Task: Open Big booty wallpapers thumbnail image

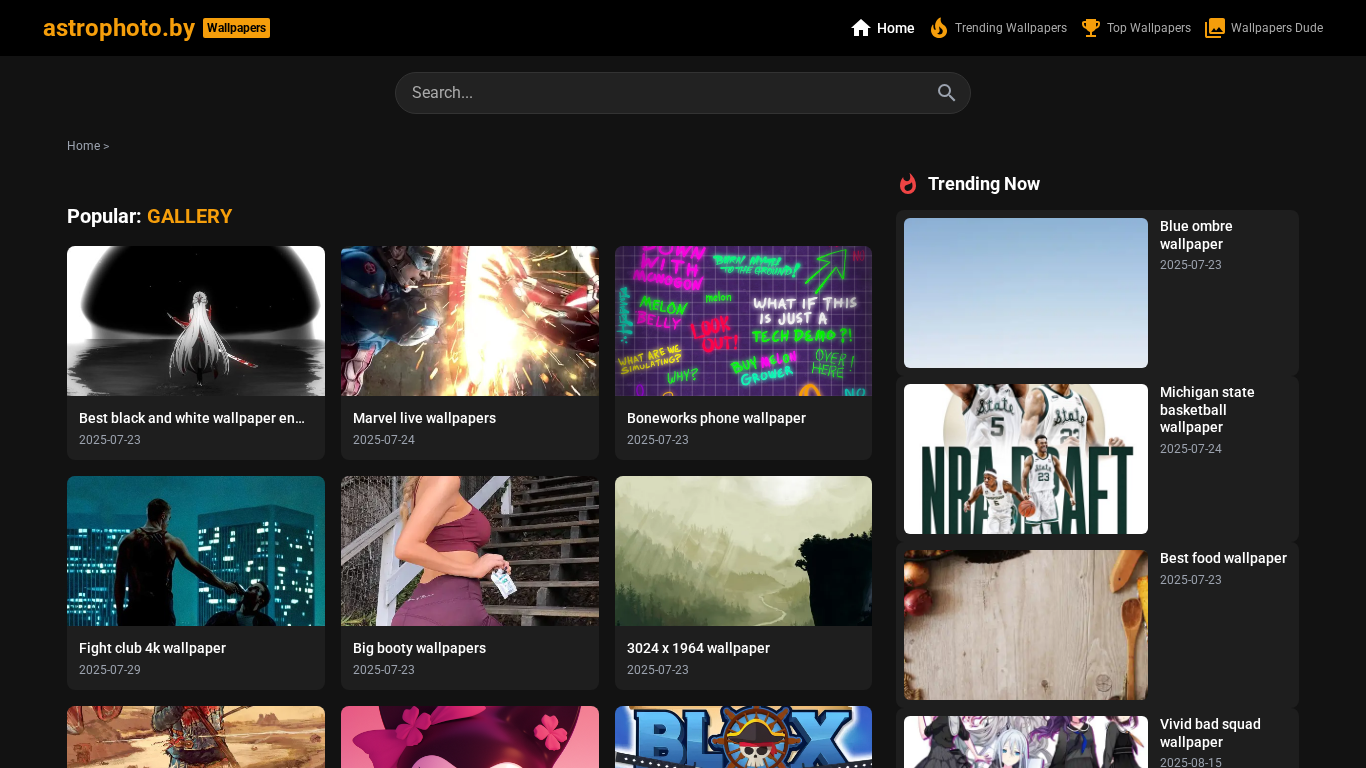Action: click(x=470, y=551)
